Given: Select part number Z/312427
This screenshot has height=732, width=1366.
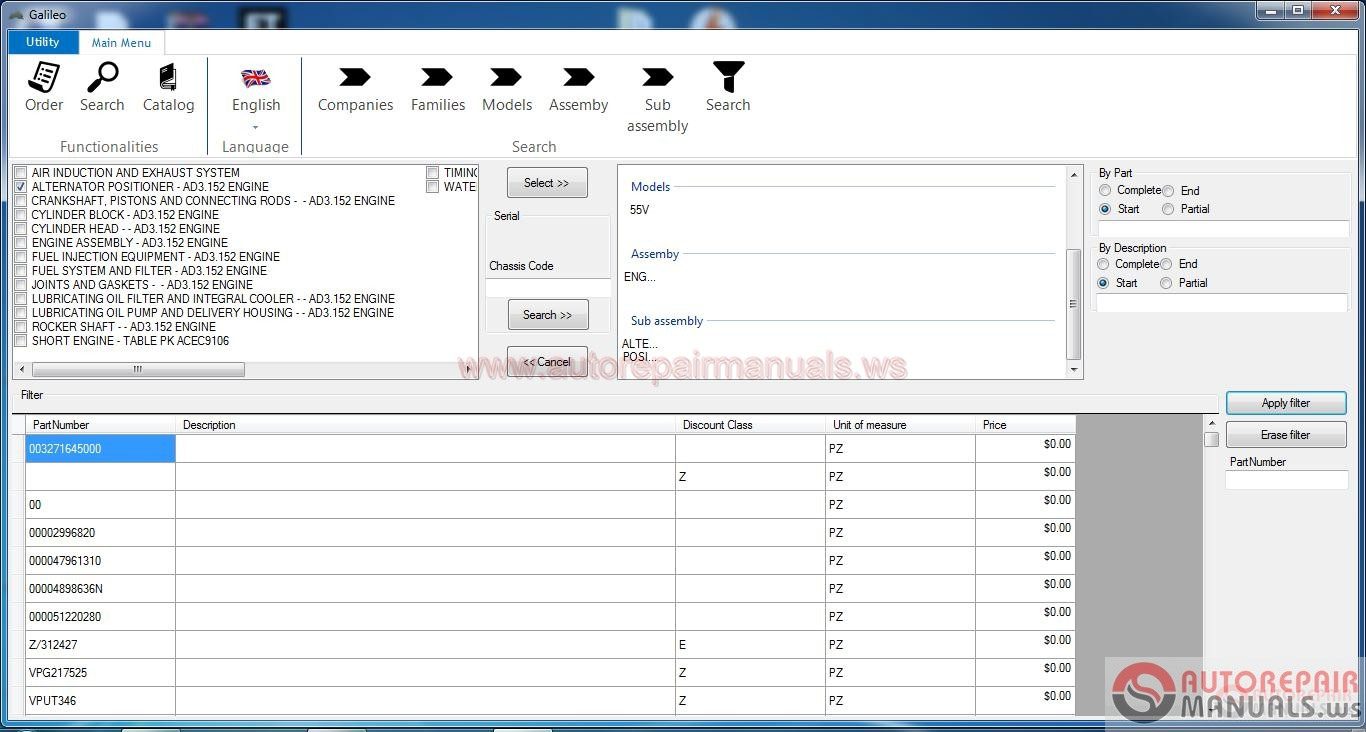Looking at the screenshot, I should 100,645.
